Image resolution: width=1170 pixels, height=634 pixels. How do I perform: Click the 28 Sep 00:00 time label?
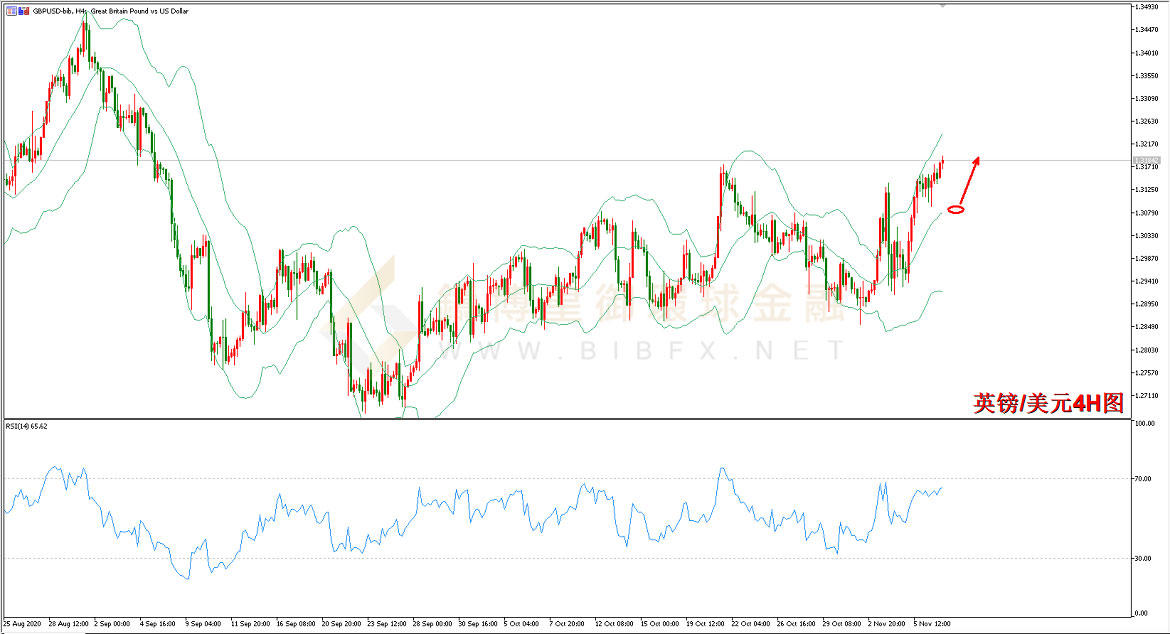pos(430,622)
